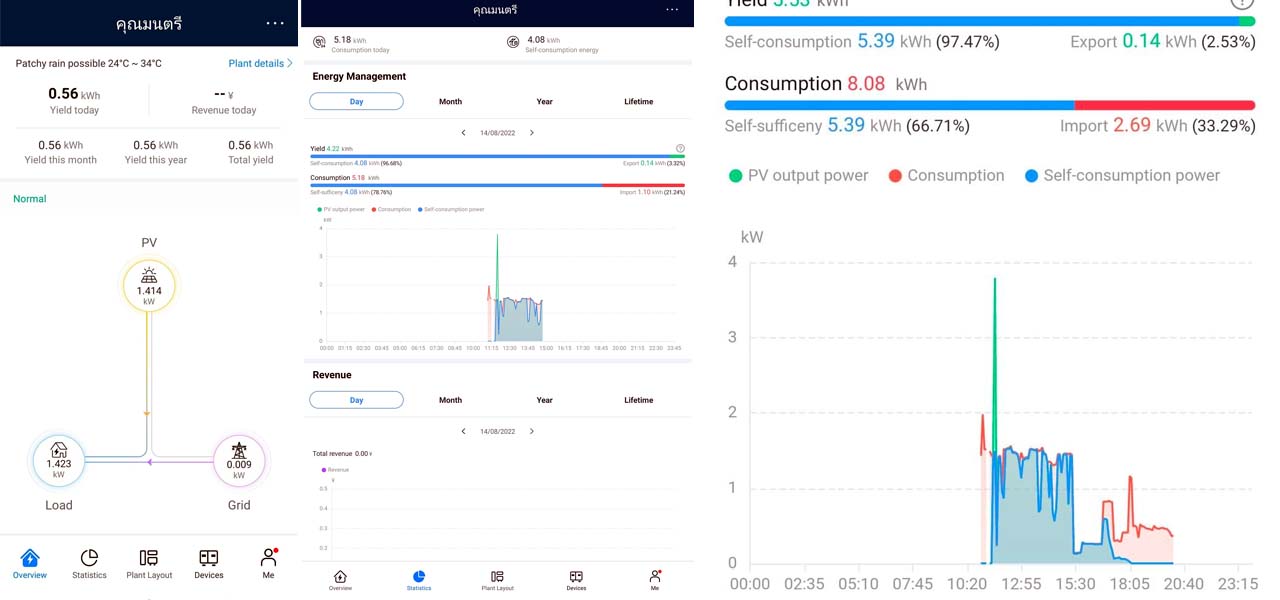Viewport: 1280px width, 600px height.
Task: Switch Energy Management to the Month tab
Action: [450, 102]
